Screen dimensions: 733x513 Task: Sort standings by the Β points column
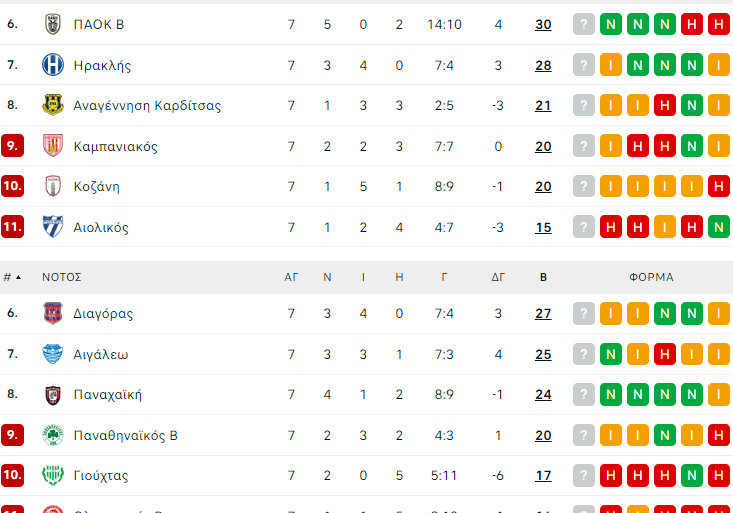543,277
